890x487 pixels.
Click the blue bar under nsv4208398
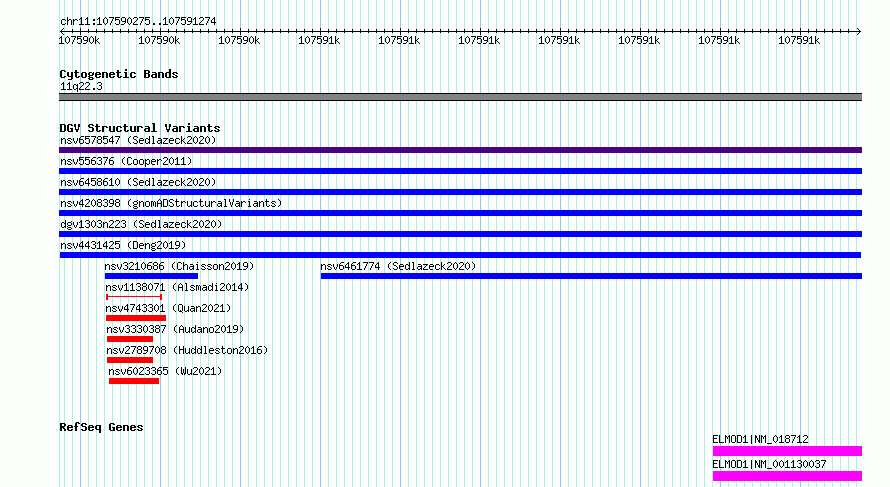point(460,213)
